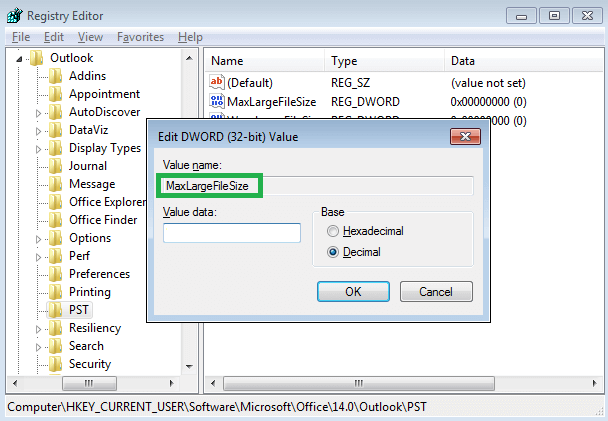Viewport: 608px width, 421px height.
Task: Select the (Default) value name
Action: coord(250,83)
